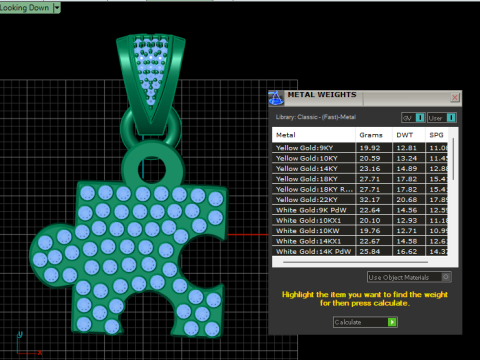Open the Looking Down viewport dropdown arrow
The width and height of the screenshot is (480, 360).
[x=57, y=8]
